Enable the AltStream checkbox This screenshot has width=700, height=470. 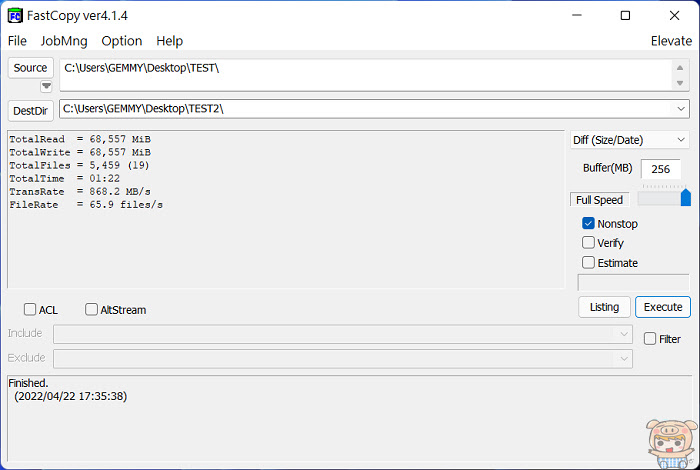(91, 309)
